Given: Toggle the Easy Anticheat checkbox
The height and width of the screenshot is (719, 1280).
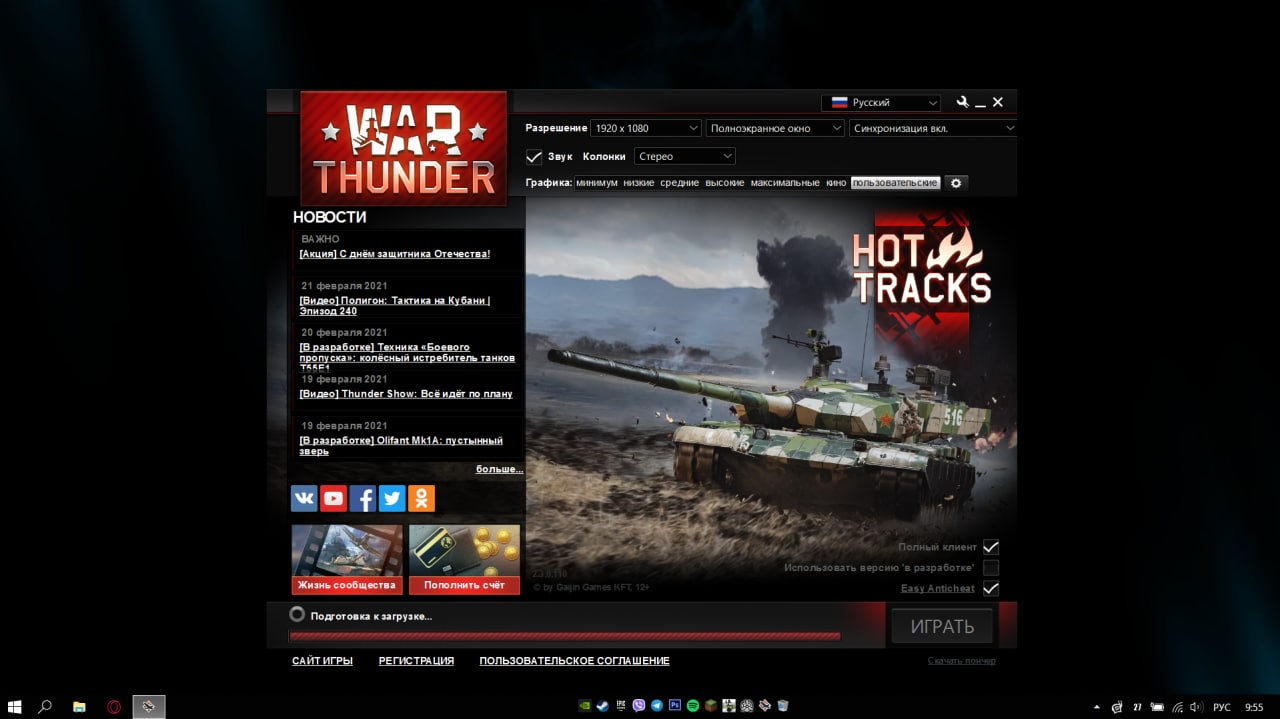Looking at the screenshot, I should click(x=991, y=588).
